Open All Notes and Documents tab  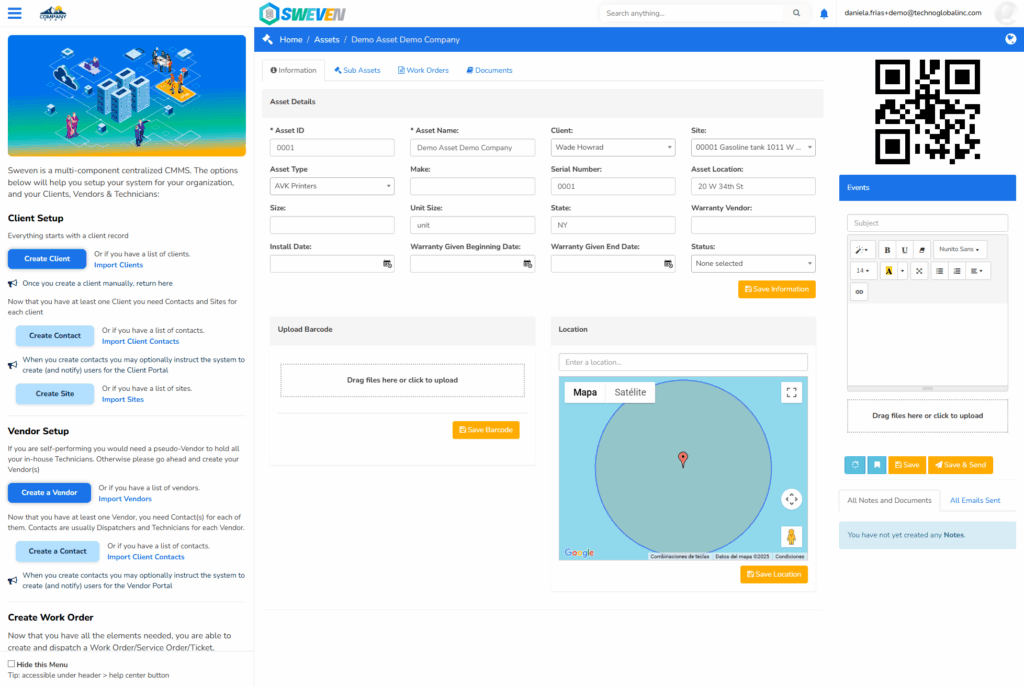click(889, 500)
